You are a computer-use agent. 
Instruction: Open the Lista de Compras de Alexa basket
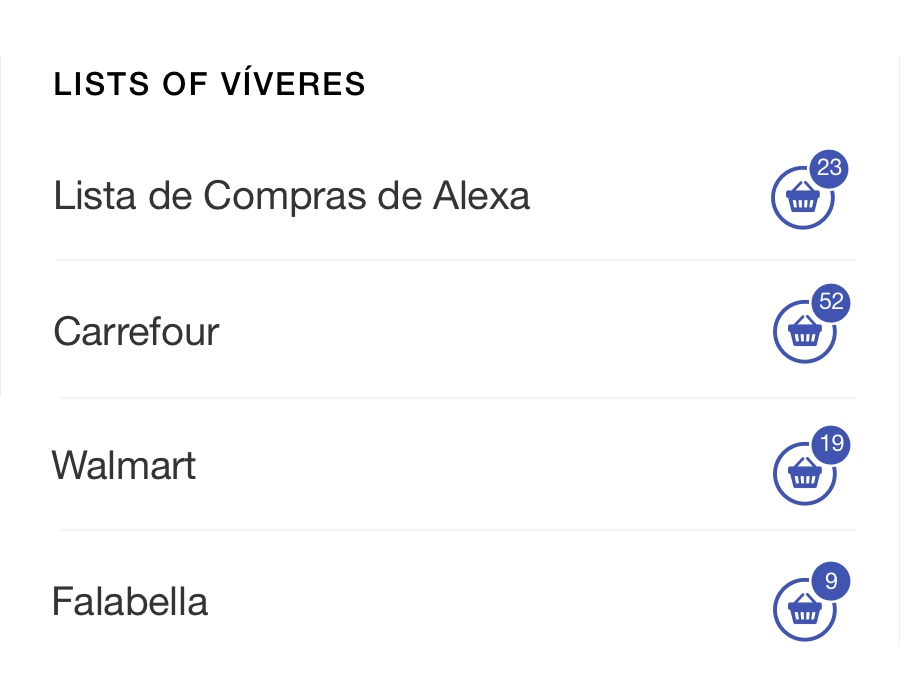click(x=802, y=200)
